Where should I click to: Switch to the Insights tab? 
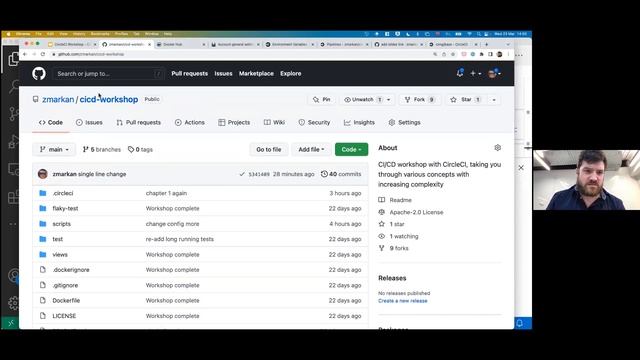(359, 122)
